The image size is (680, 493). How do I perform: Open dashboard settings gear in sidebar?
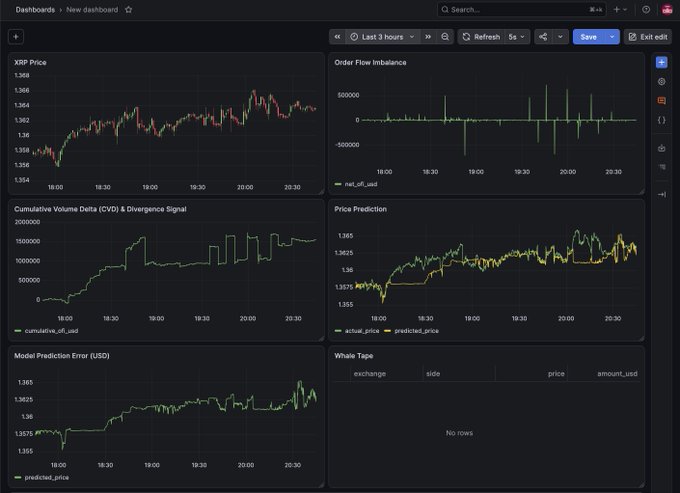[x=661, y=82]
